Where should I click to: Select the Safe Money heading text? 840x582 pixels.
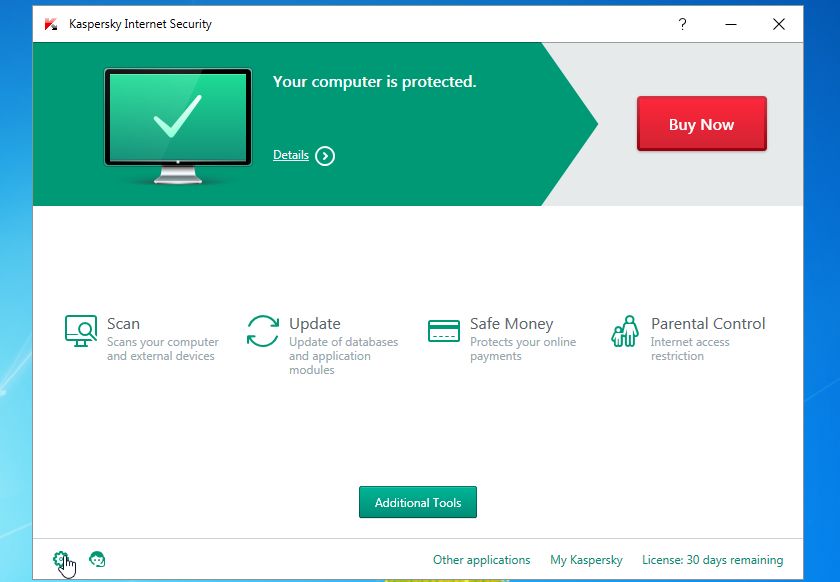coord(512,324)
